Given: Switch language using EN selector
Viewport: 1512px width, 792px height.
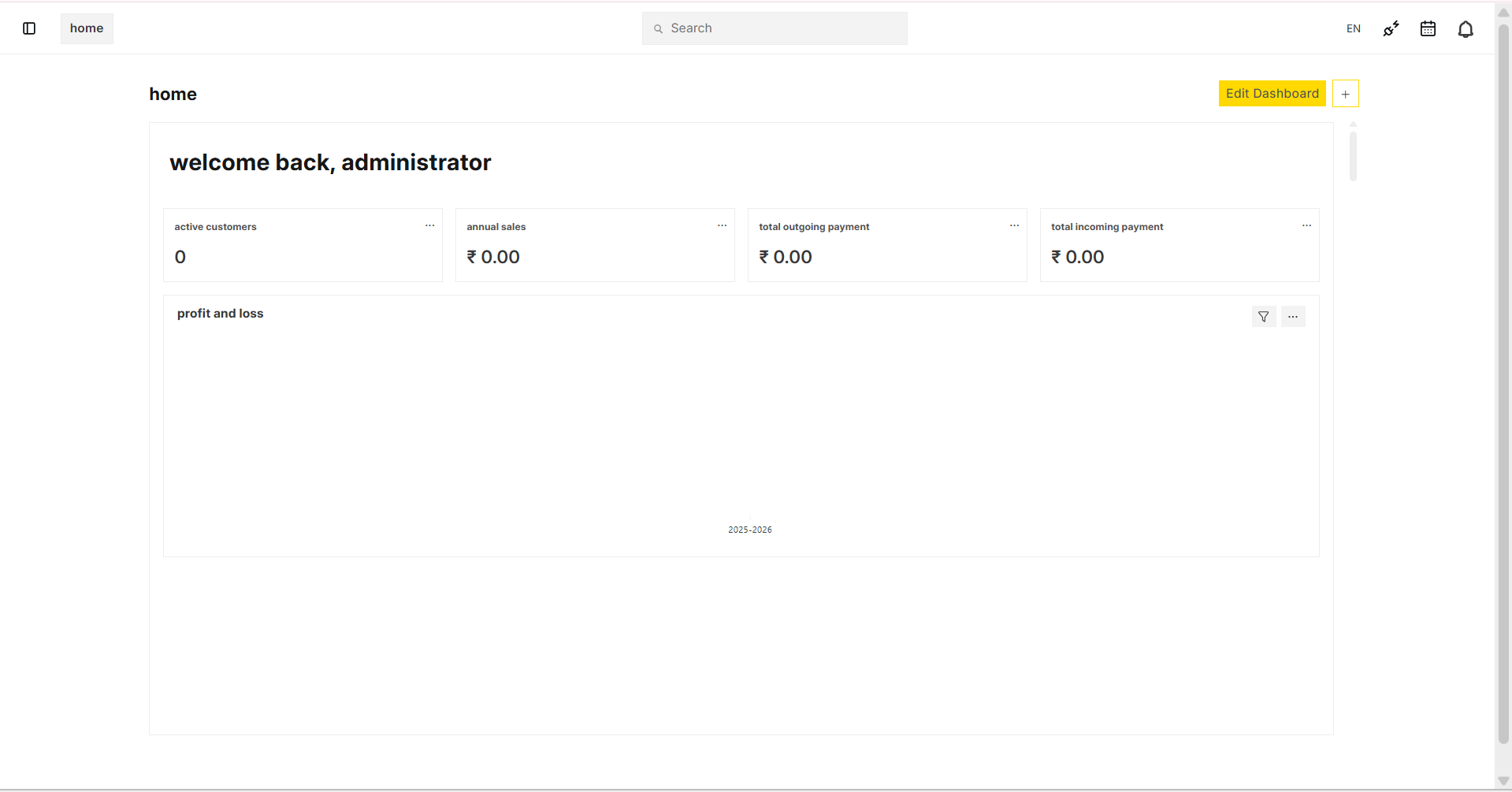Looking at the screenshot, I should [1353, 29].
